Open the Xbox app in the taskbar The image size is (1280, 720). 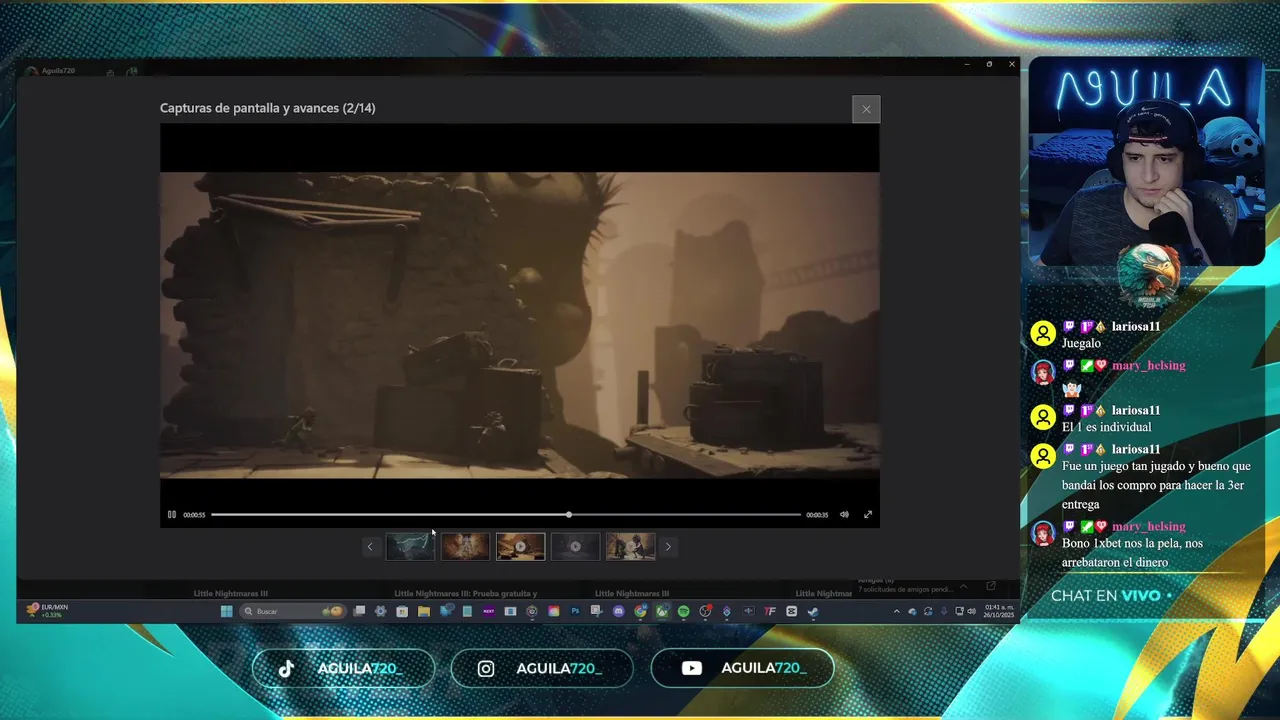662,611
